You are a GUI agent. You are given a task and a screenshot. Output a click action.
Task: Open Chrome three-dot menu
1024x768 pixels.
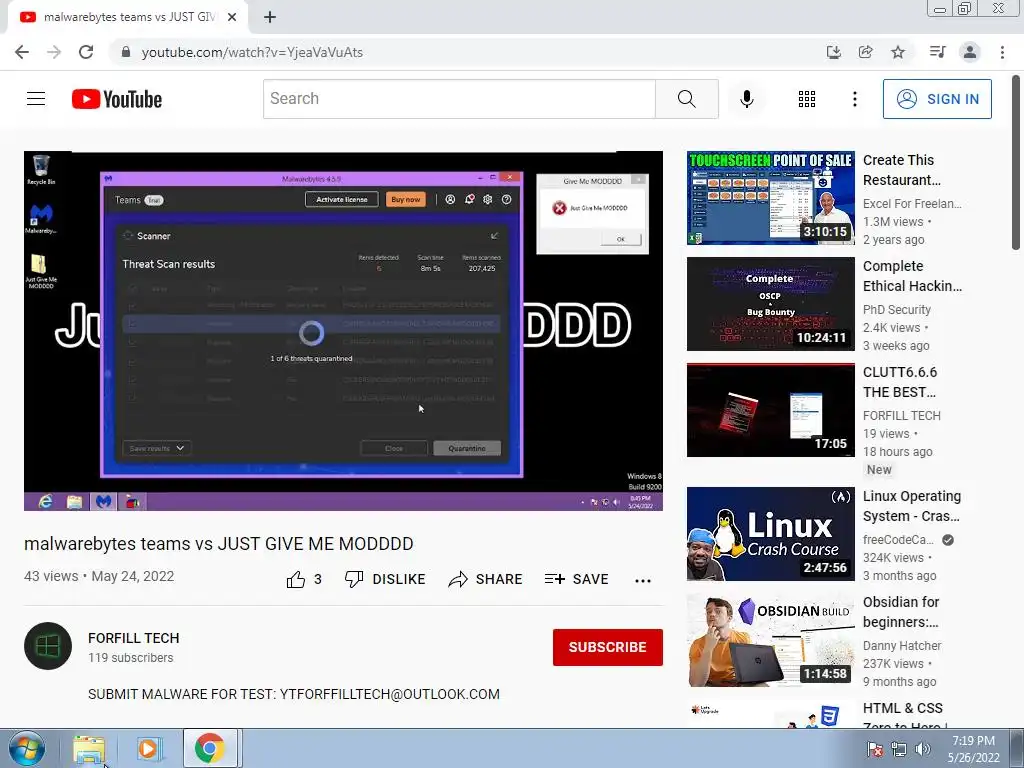click(1002, 52)
